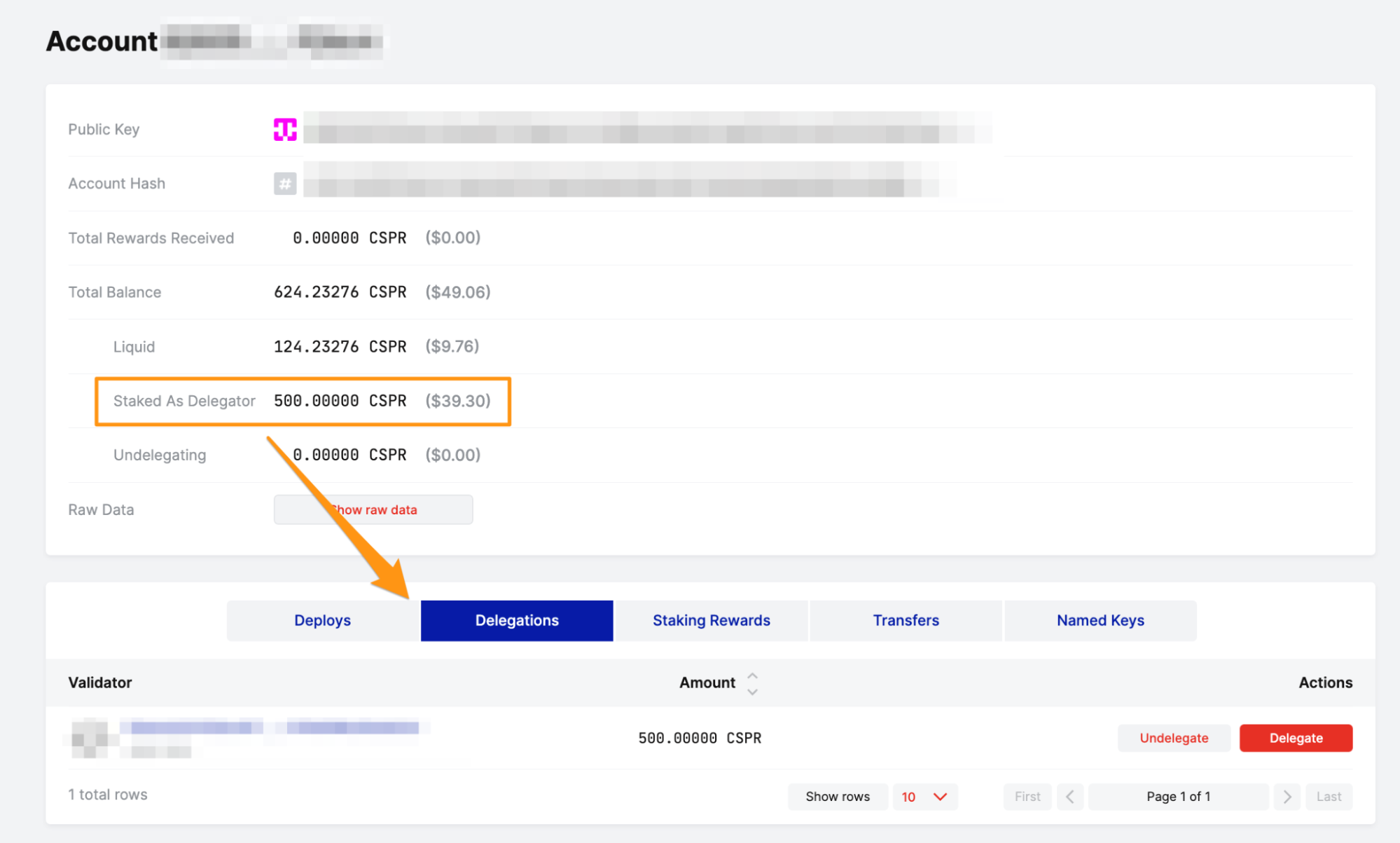Select the Delegations tab
Image resolution: width=1400 pixels, height=843 pixels.
click(517, 620)
